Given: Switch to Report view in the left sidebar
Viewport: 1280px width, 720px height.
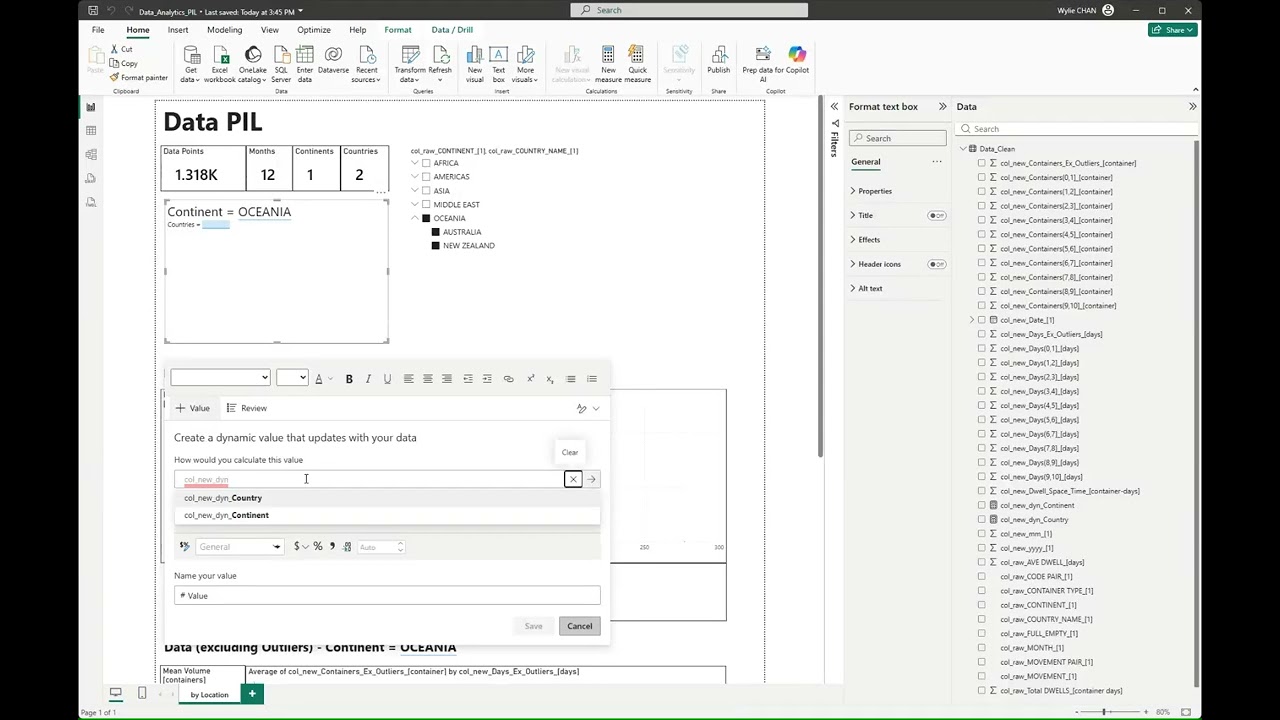Looking at the screenshot, I should (91, 107).
